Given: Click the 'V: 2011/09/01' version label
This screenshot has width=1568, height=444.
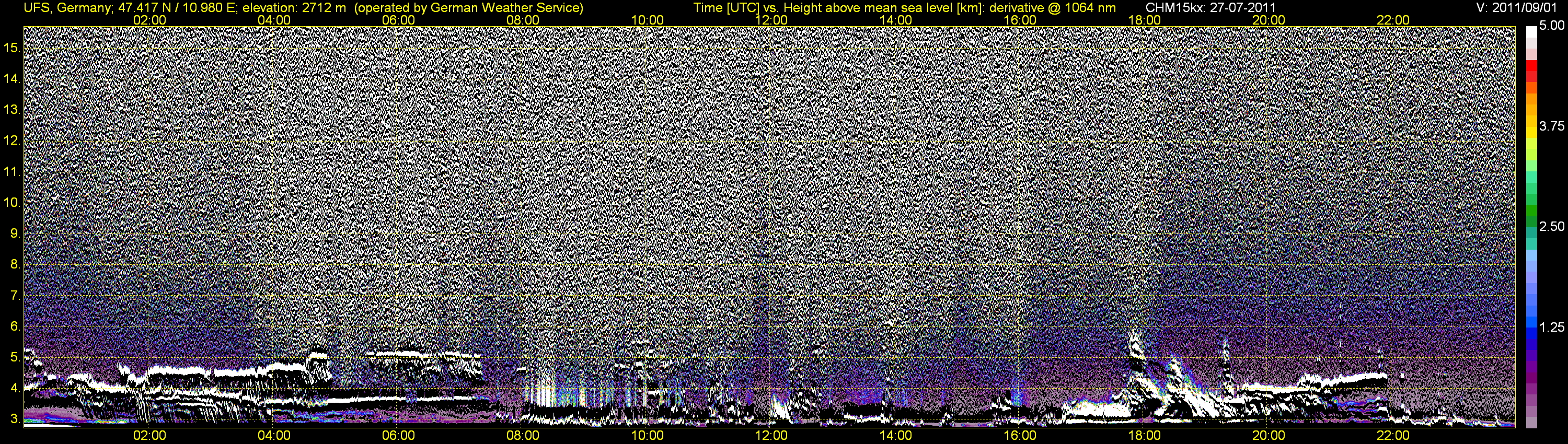Looking at the screenshot, I should click(1517, 8).
